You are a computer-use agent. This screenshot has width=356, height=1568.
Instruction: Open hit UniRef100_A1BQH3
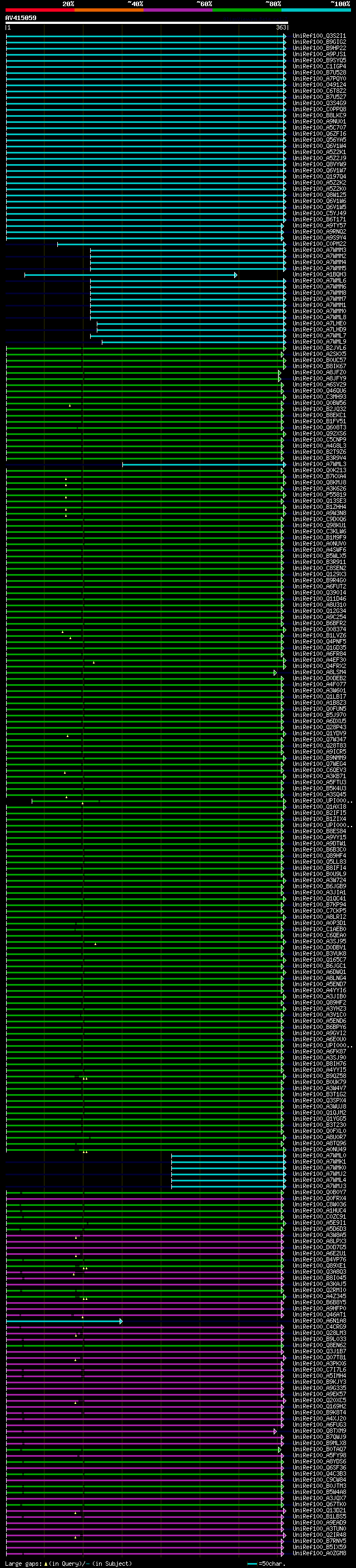[x=319, y=275]
